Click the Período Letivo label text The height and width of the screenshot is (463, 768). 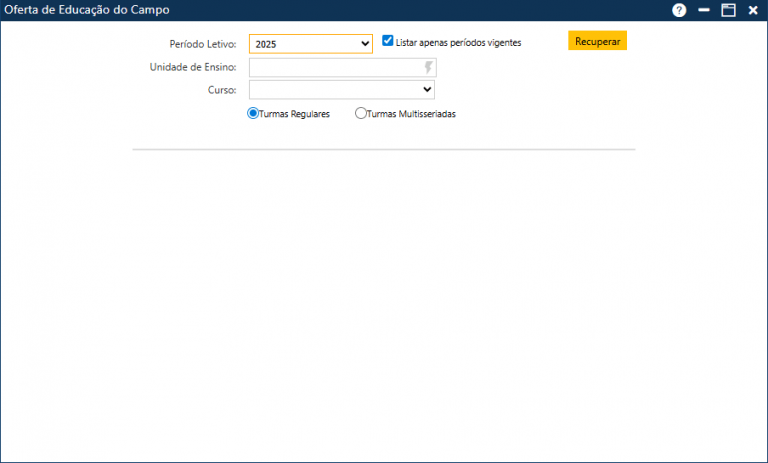click(x=203, y=44)
